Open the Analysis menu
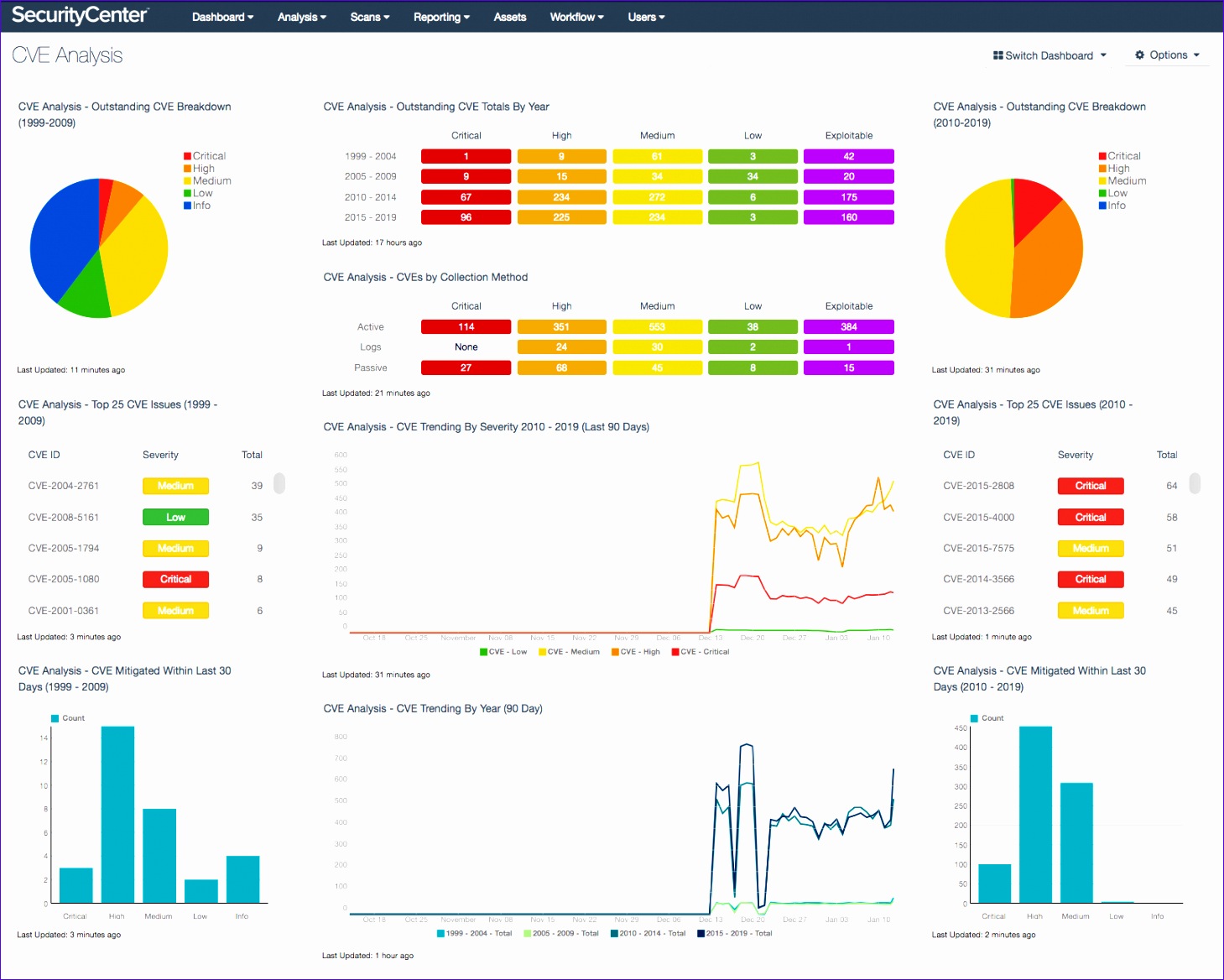This screenshot has height=980, width=1224. [x=301, y=16]
